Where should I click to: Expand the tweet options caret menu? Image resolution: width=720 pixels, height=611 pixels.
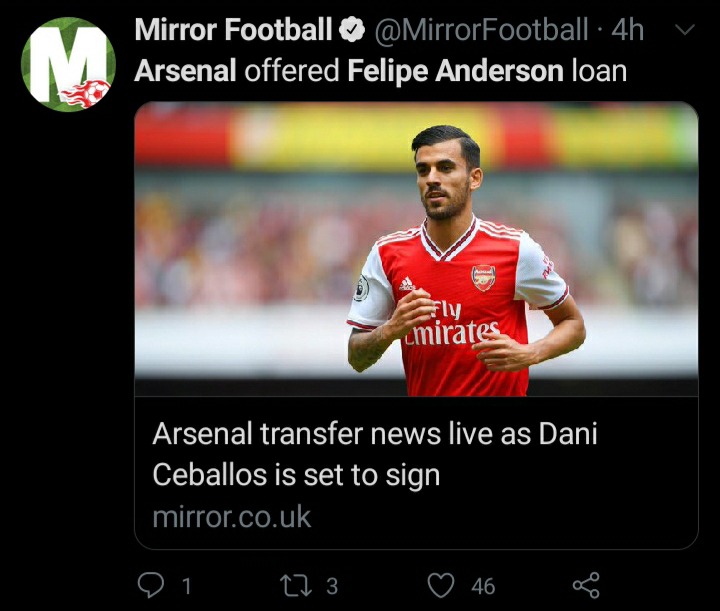tap(685, 30)
